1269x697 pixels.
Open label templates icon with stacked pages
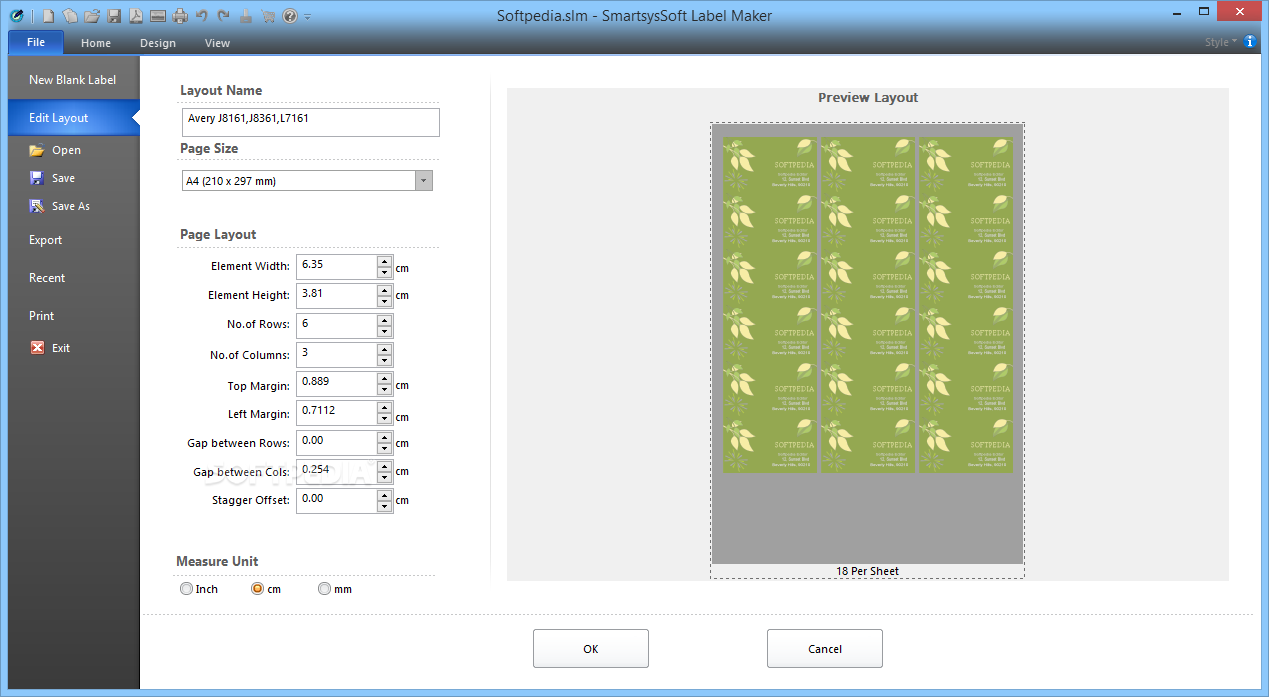(x=70, y=16)
